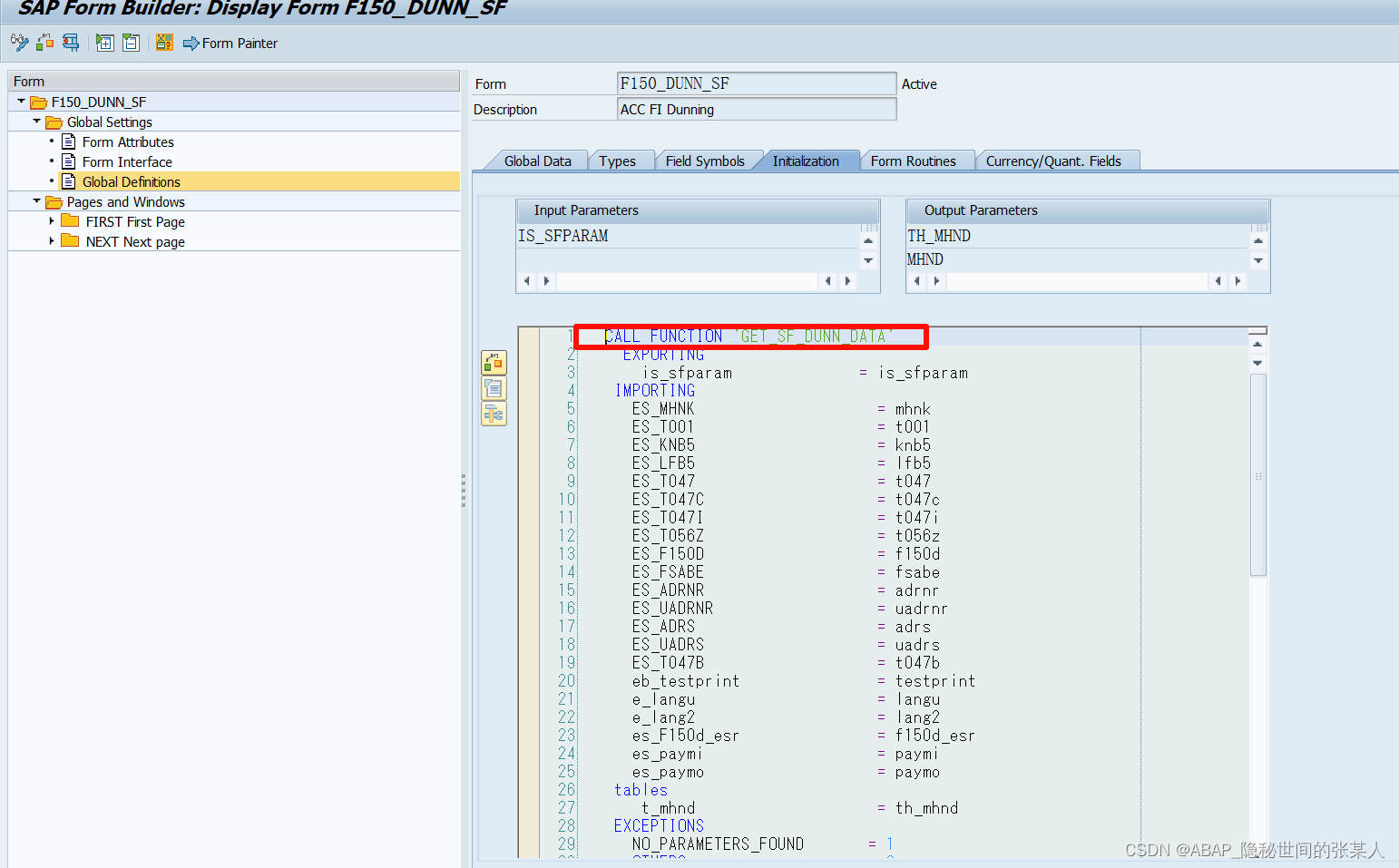
Task: Collapse the F150_DUNN_SF root node
Action: (21, 101)
